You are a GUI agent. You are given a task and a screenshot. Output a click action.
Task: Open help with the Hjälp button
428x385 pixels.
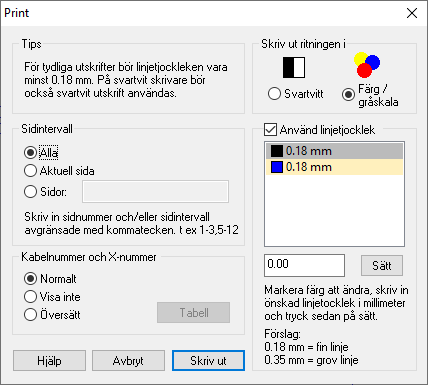tap(49, 360)
